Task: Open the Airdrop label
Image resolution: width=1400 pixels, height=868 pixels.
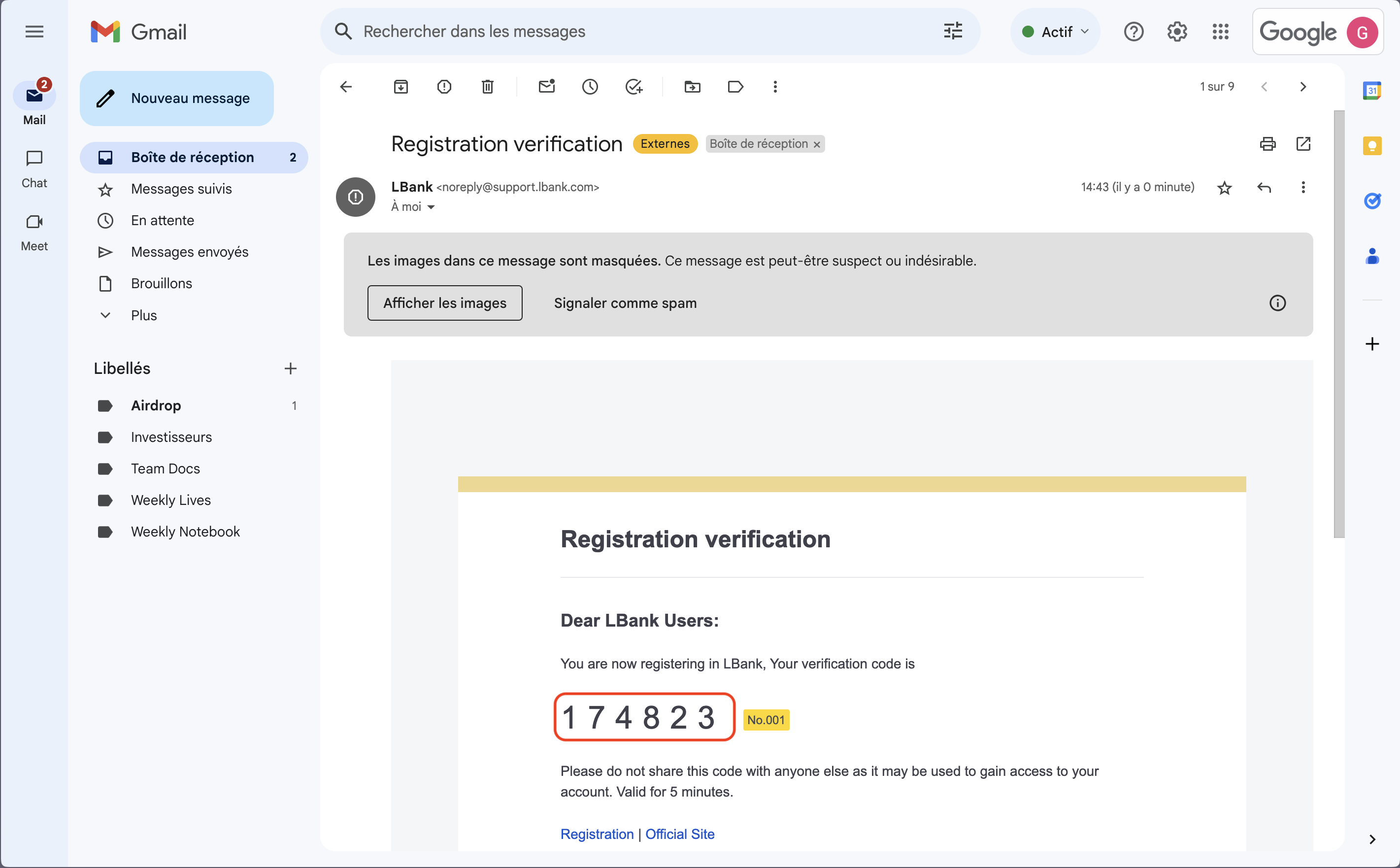Action: point(194,406)
